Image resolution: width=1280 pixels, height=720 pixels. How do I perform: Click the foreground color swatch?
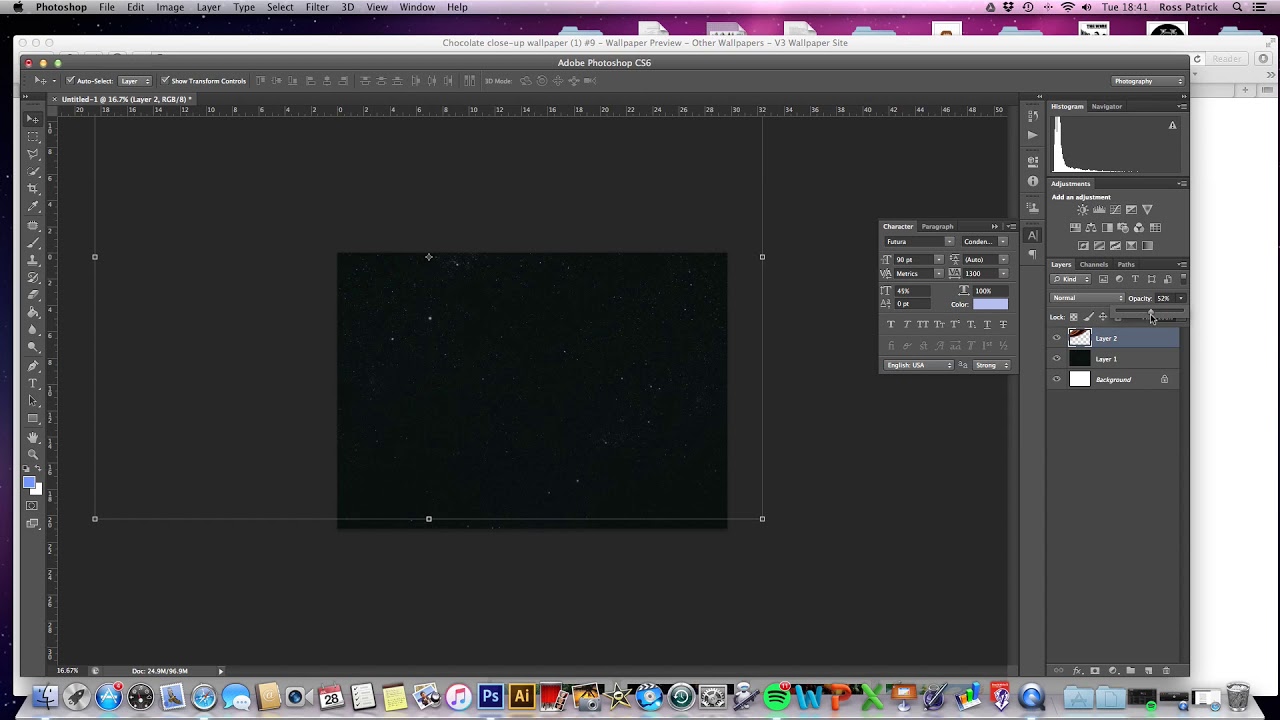[x=29, y=483]
